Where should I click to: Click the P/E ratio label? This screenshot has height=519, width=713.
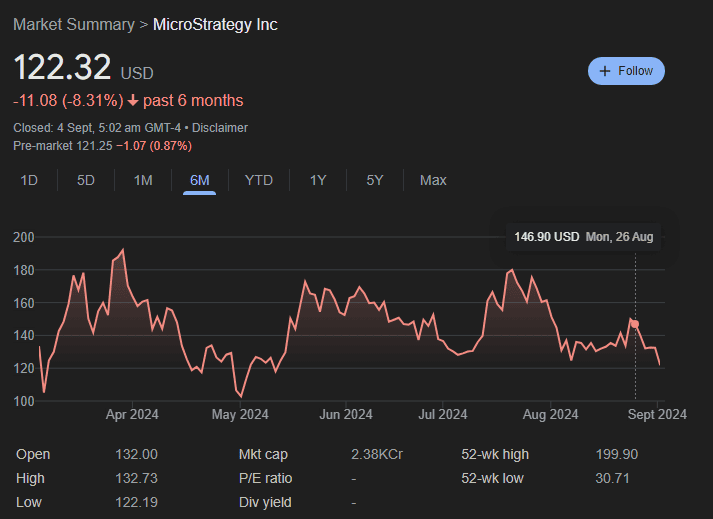266,479
